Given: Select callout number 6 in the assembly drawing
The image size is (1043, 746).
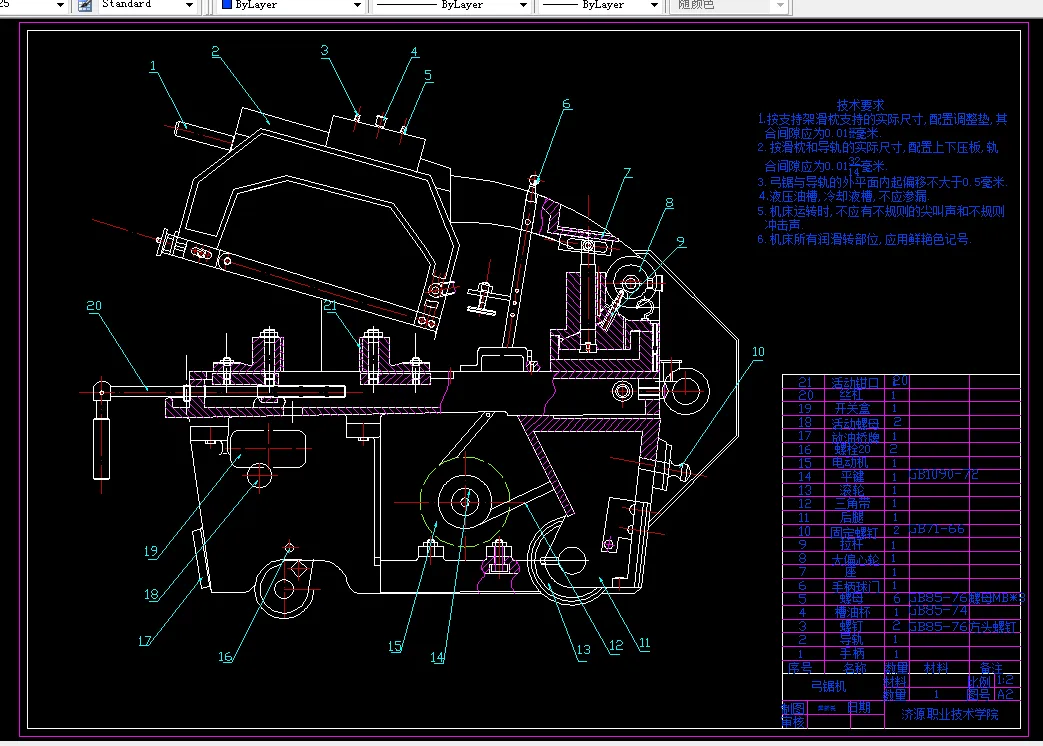Looking at the screenshot, I should (x=566, y=104).
